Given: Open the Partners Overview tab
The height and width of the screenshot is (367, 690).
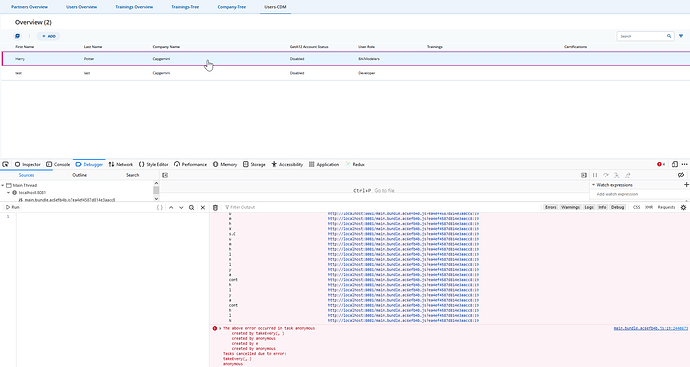Looking at the screenshot, I should pos(29,7).
